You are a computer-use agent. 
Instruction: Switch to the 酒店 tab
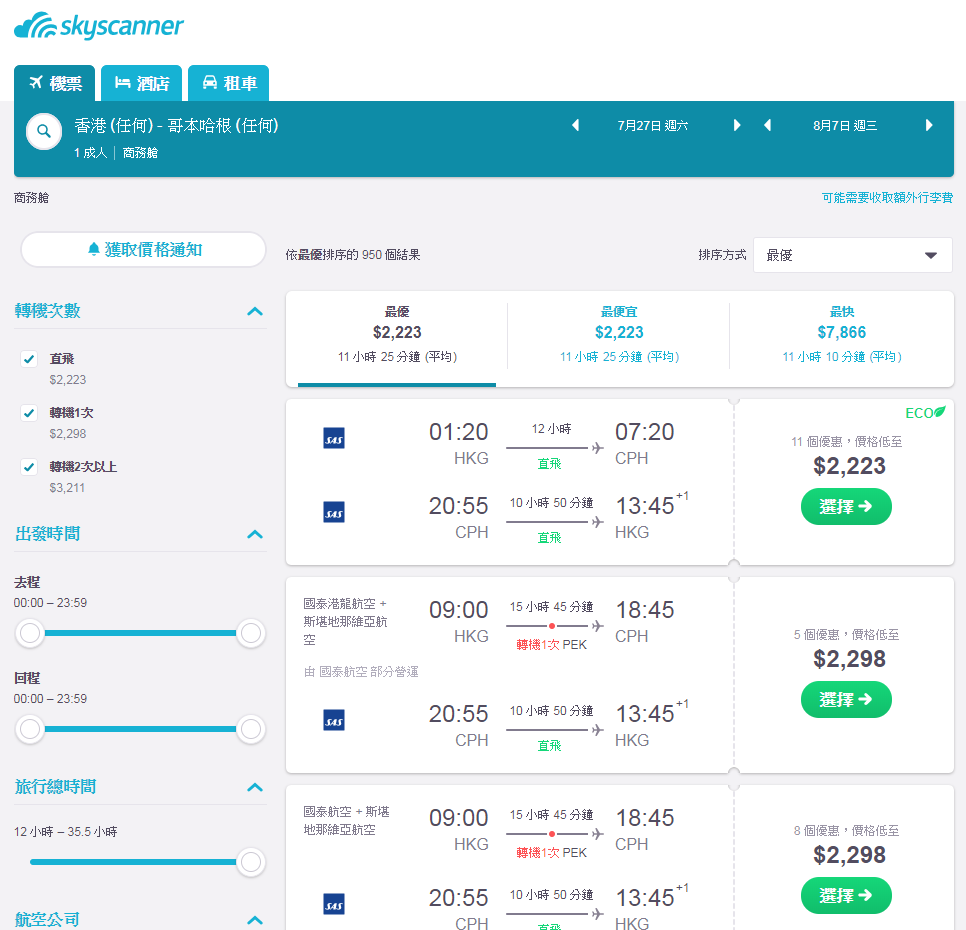pyautogui.click(x=142, y=83)
